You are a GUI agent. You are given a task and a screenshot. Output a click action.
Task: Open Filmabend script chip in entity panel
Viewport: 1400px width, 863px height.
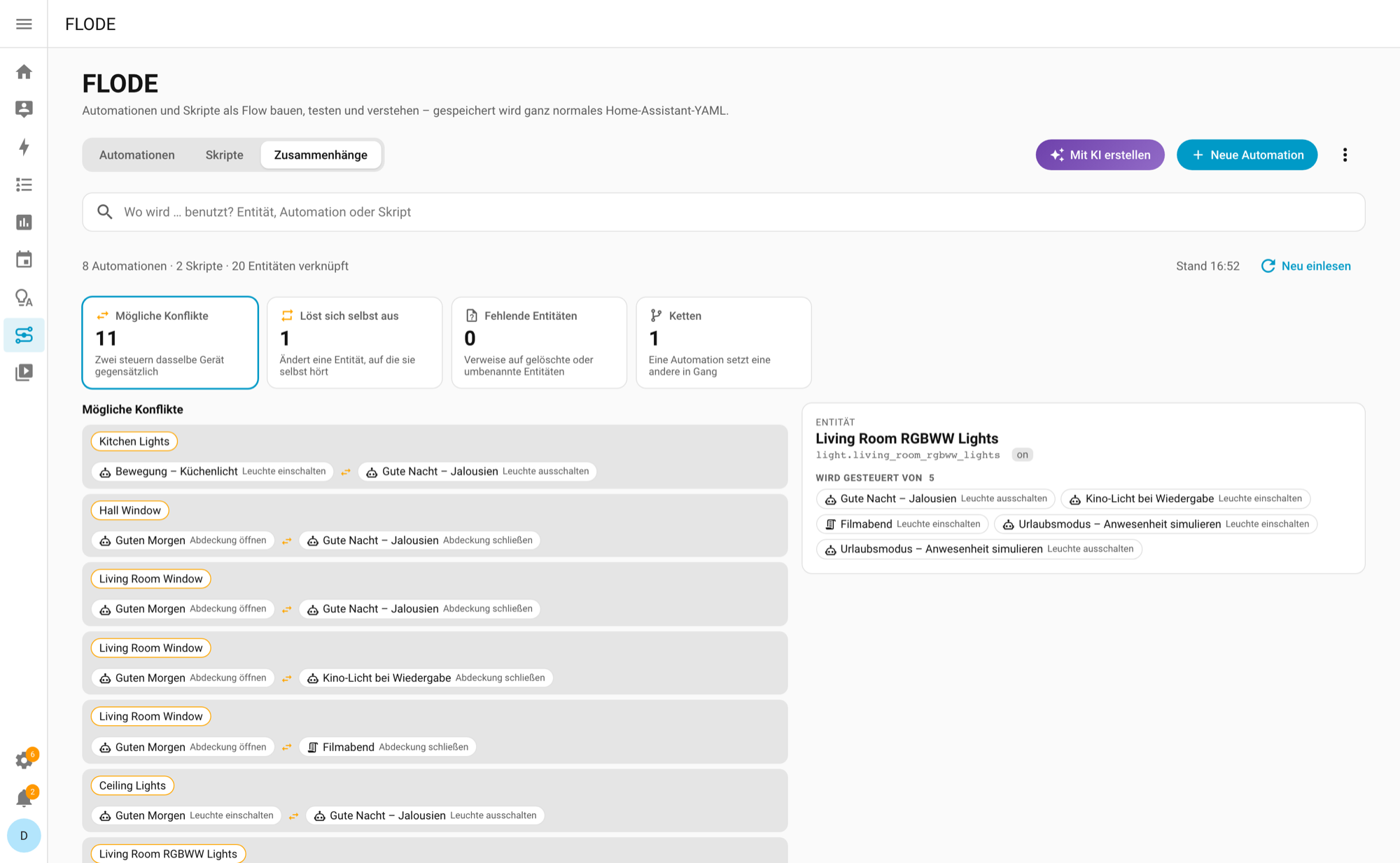[x=903, y=524]
